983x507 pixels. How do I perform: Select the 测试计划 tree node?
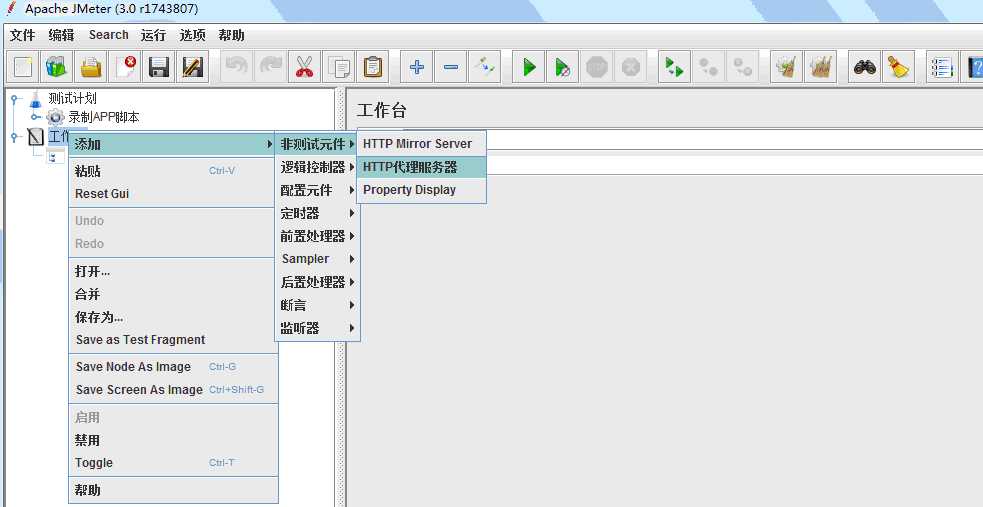(x=72, y=98)
